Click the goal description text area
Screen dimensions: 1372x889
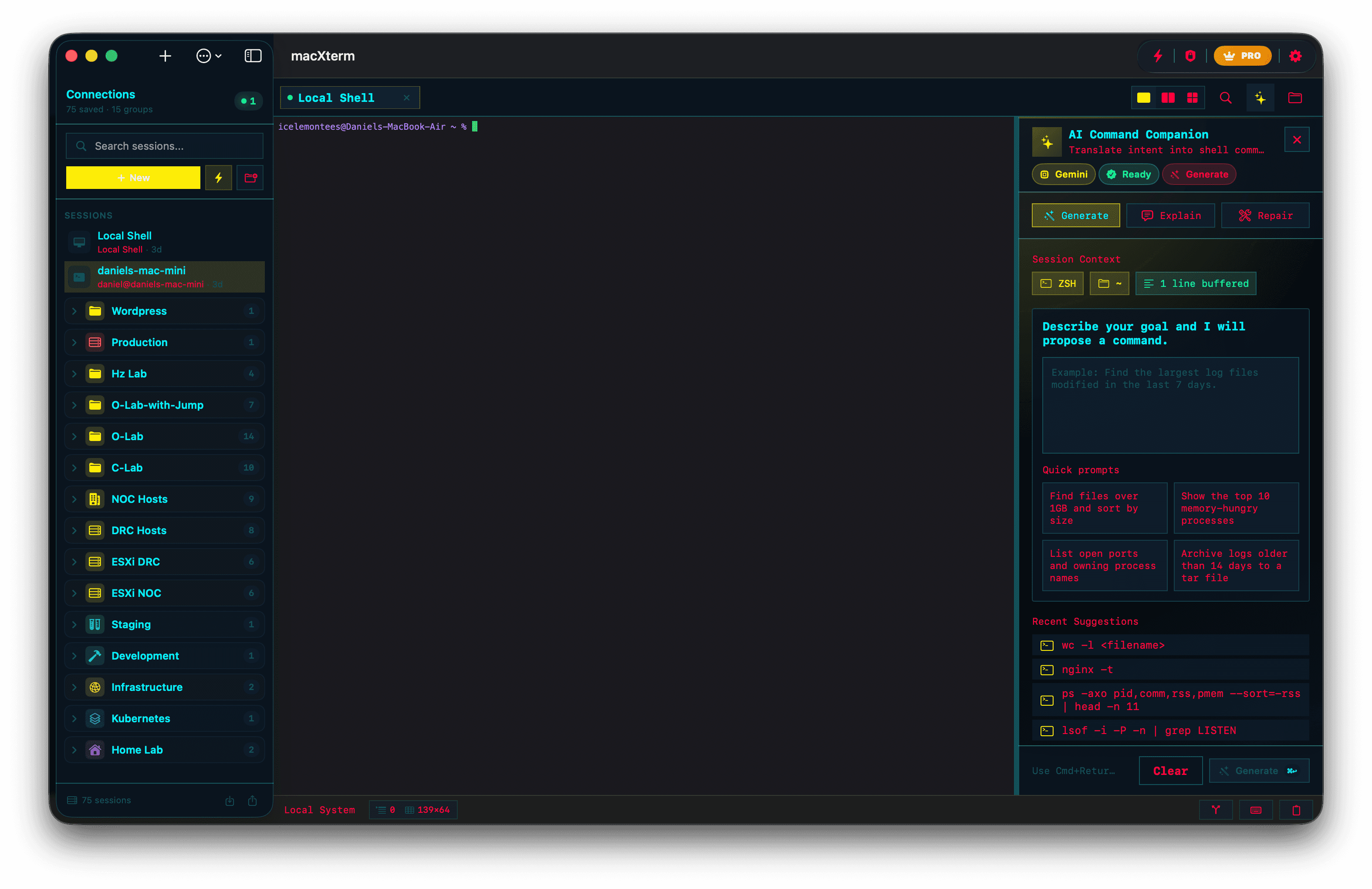coord(1171,405)
